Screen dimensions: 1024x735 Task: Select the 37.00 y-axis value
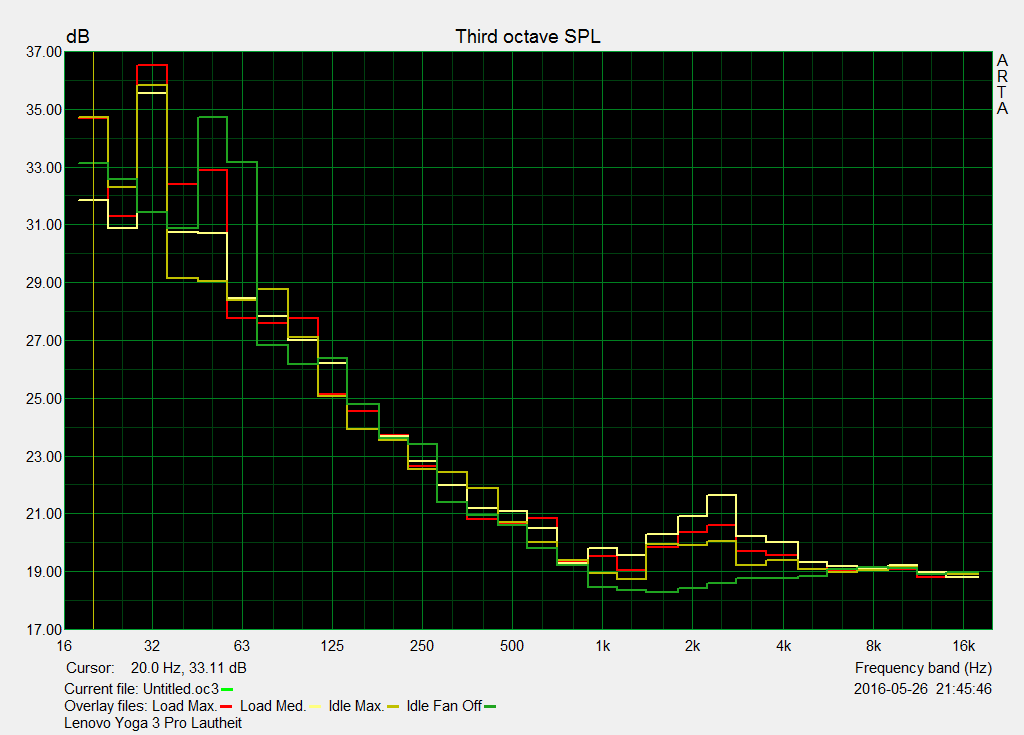(44, 52)
